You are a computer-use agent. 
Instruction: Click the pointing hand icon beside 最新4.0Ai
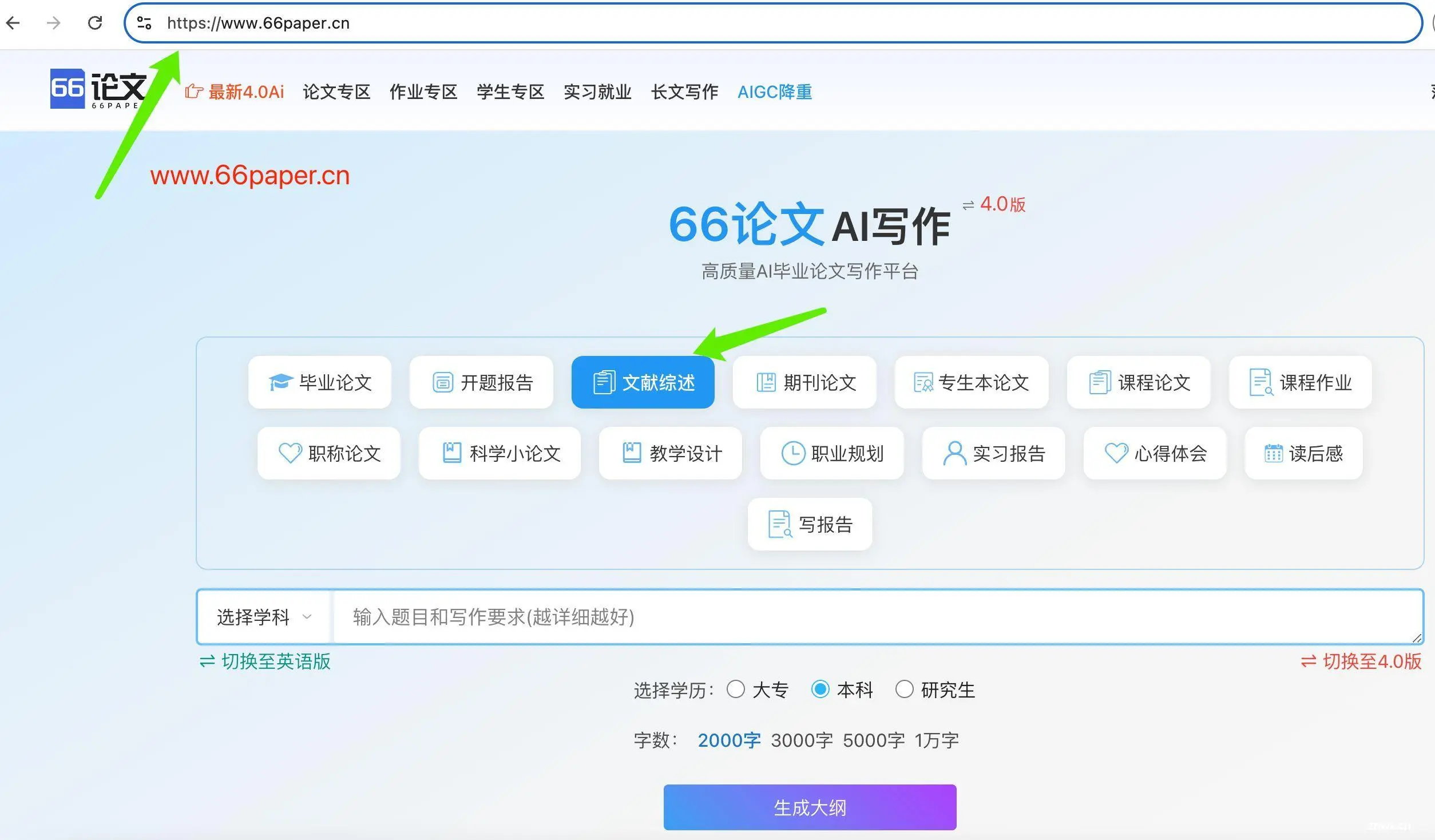[194, 92]
